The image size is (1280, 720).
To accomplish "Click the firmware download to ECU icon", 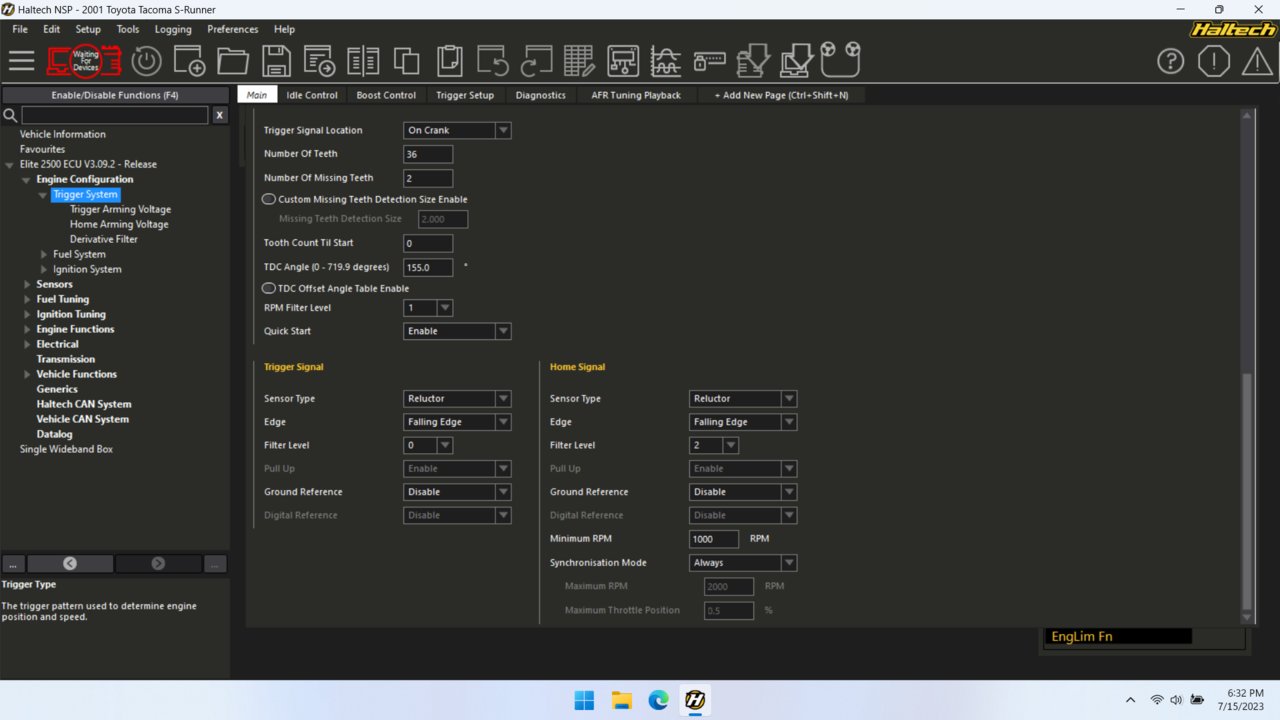I will (x=753, y=61).
